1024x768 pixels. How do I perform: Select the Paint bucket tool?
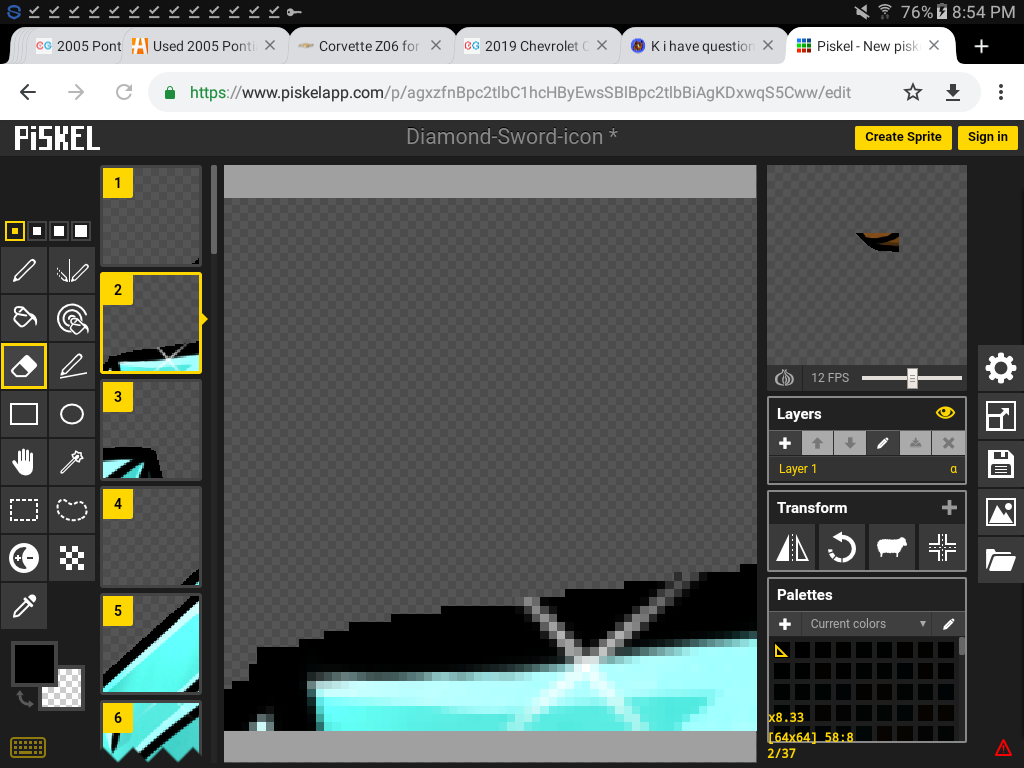[x=24, y=318]
